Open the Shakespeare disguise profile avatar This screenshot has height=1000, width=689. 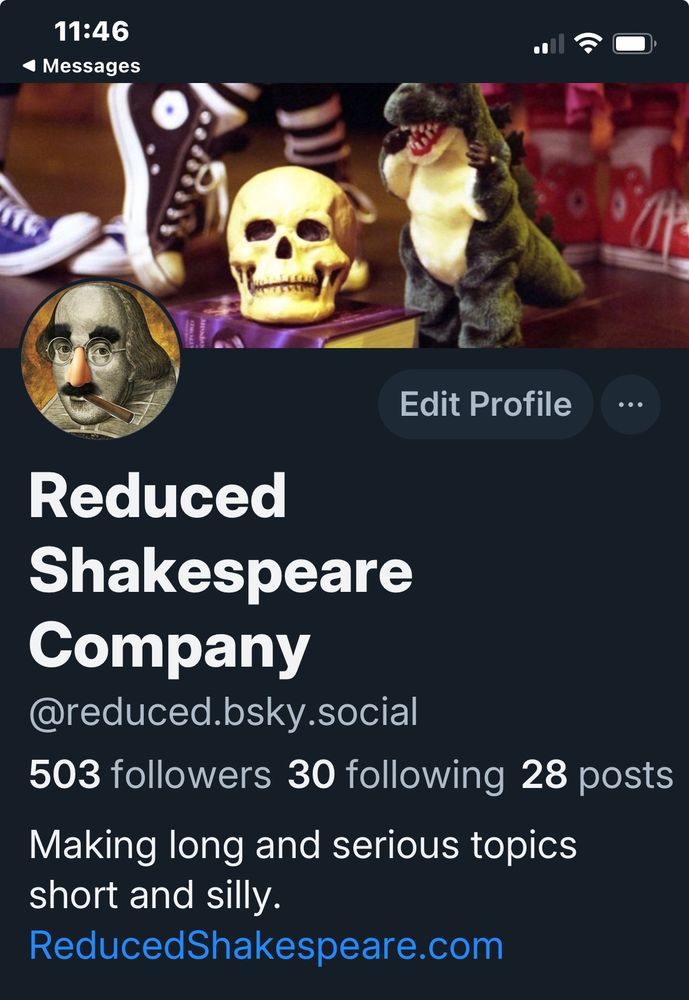(x=101, y=360)
